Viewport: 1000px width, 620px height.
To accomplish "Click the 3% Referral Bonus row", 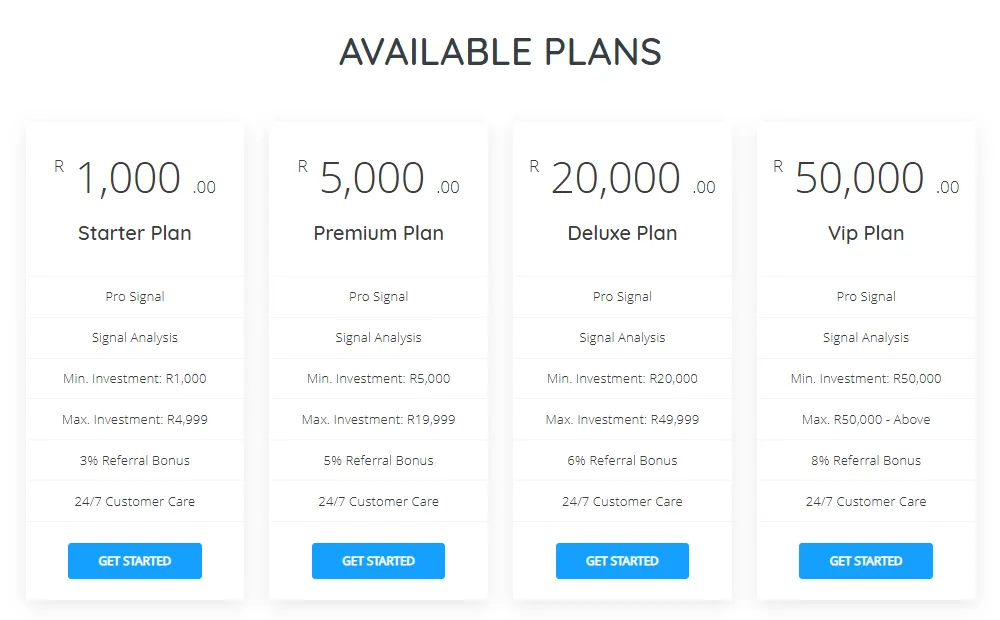I will 135,461.
